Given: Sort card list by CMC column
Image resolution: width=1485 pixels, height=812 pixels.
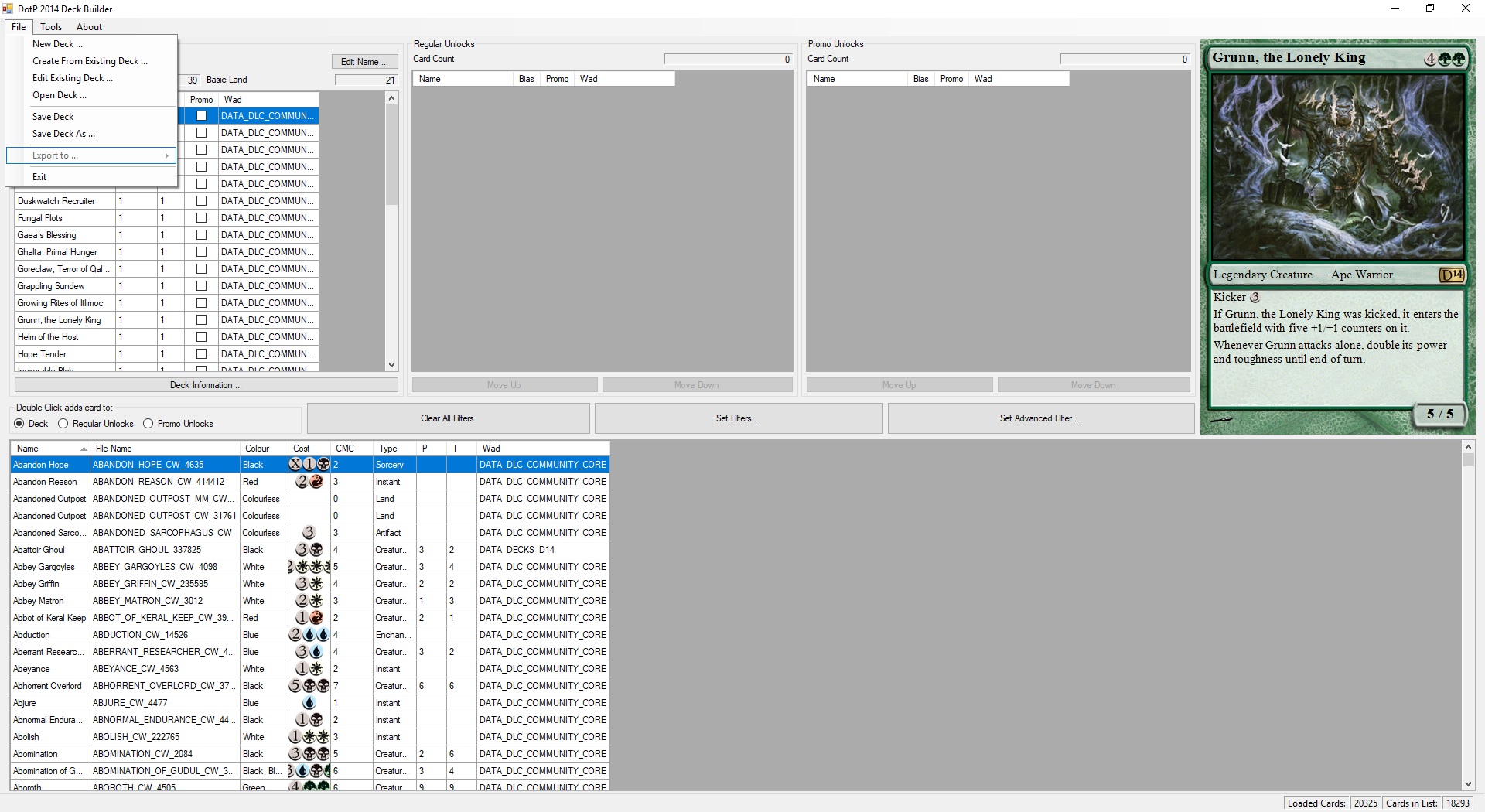Looking at the screenshot, I should 352,449.
